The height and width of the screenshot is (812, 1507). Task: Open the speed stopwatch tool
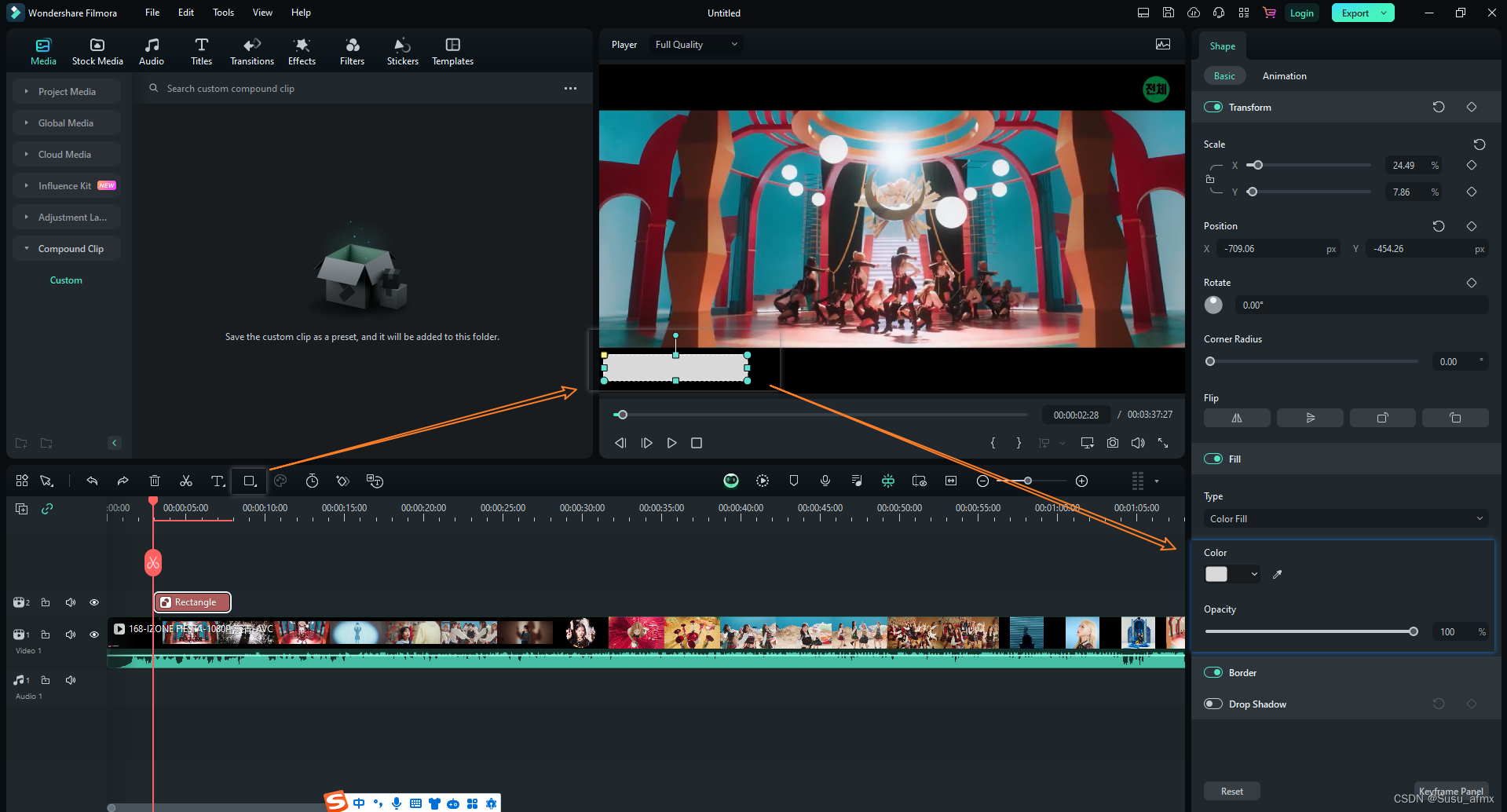[312, 481]
